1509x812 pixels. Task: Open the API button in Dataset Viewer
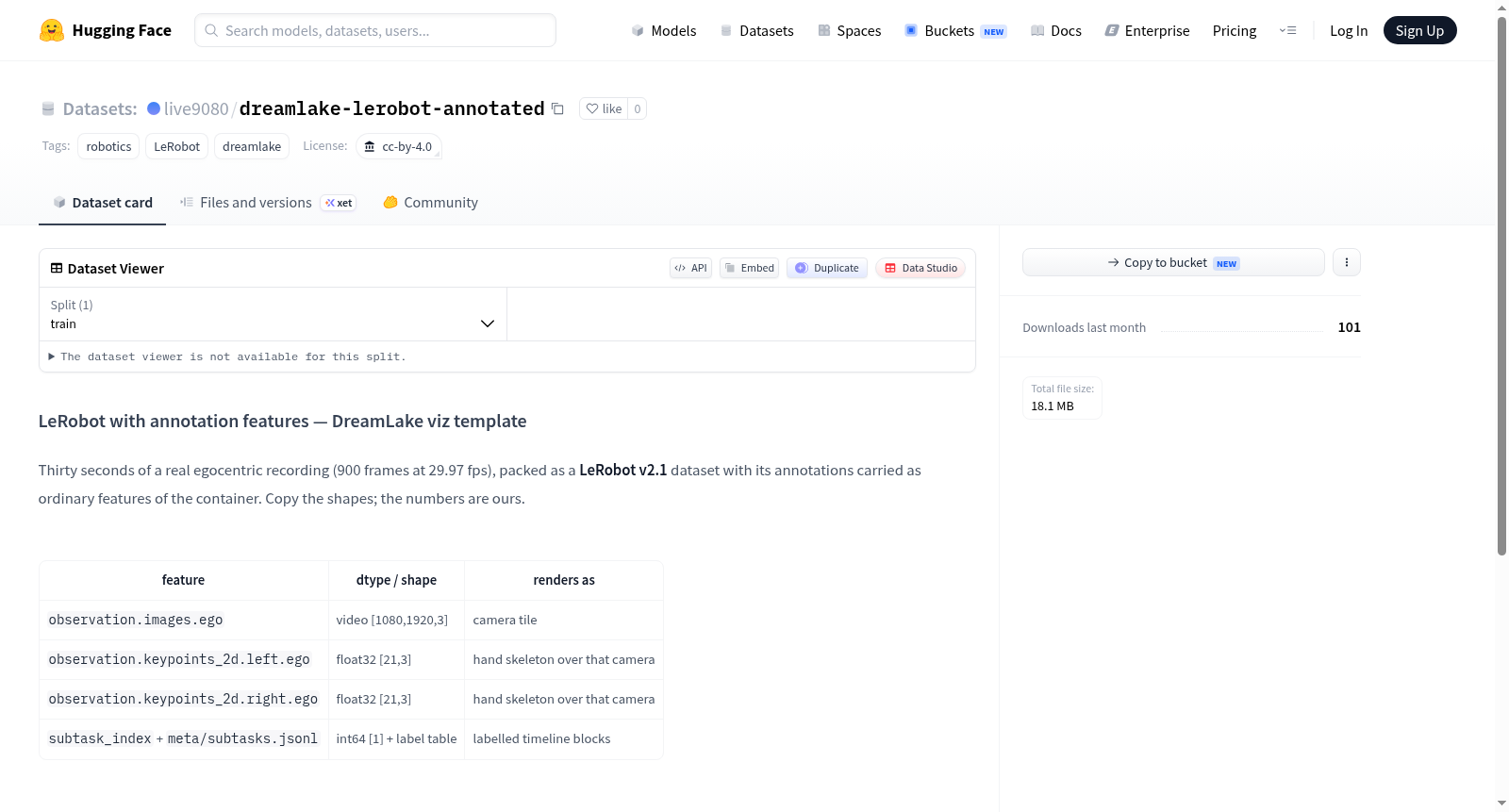pos(690,268)
